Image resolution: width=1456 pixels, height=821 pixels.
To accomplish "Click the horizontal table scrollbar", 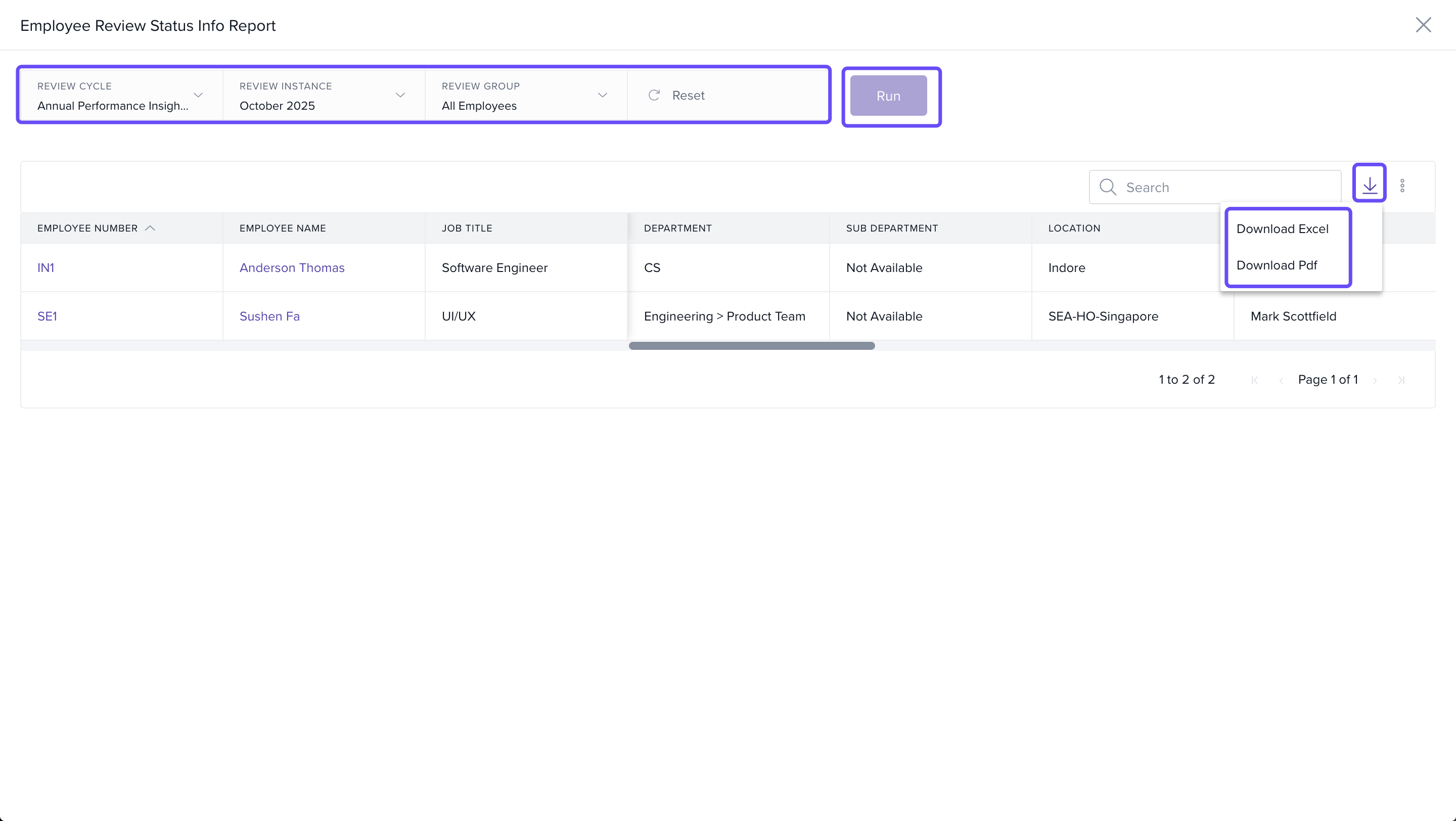I will [751, 346].
